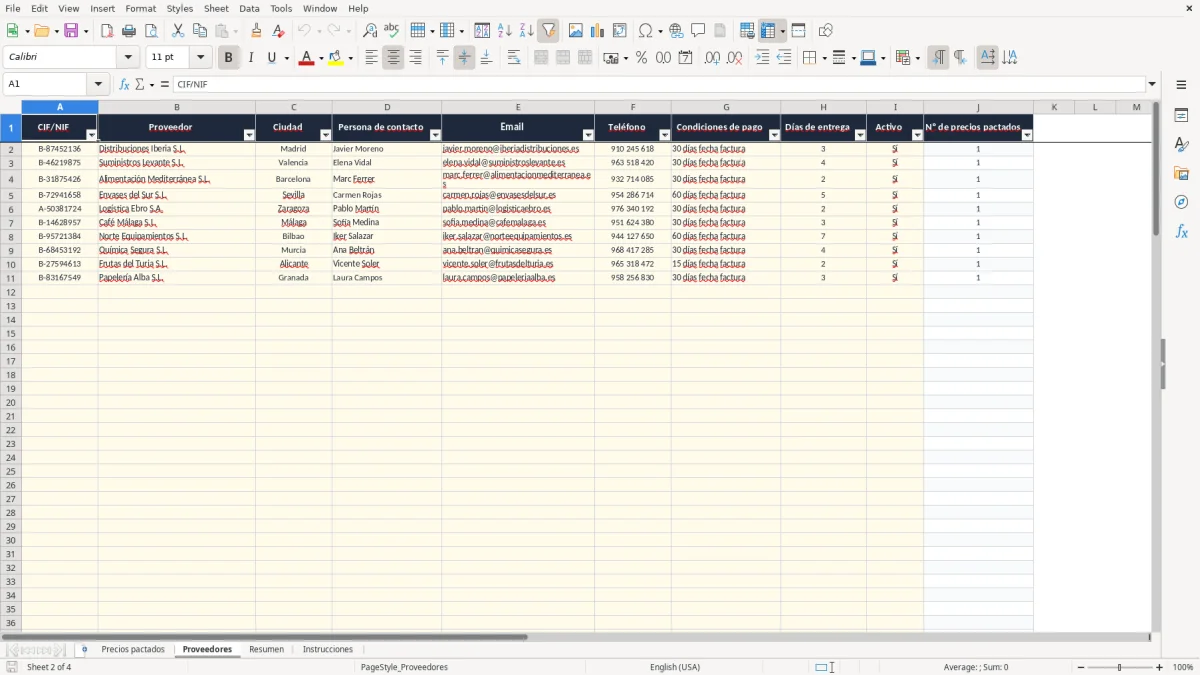Click the Font Color red swatch button

[306, 58]
